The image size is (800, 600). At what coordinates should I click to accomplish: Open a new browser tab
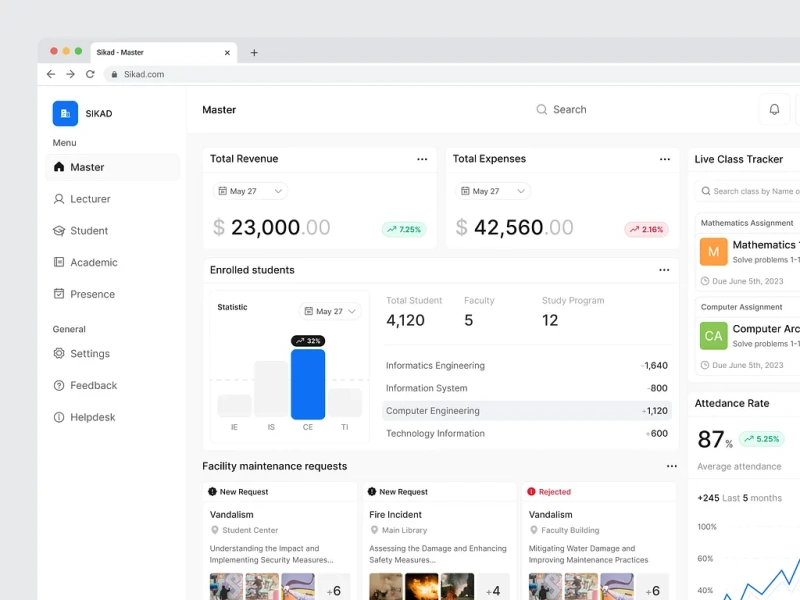pyautogui.click(x=254, y=53)
